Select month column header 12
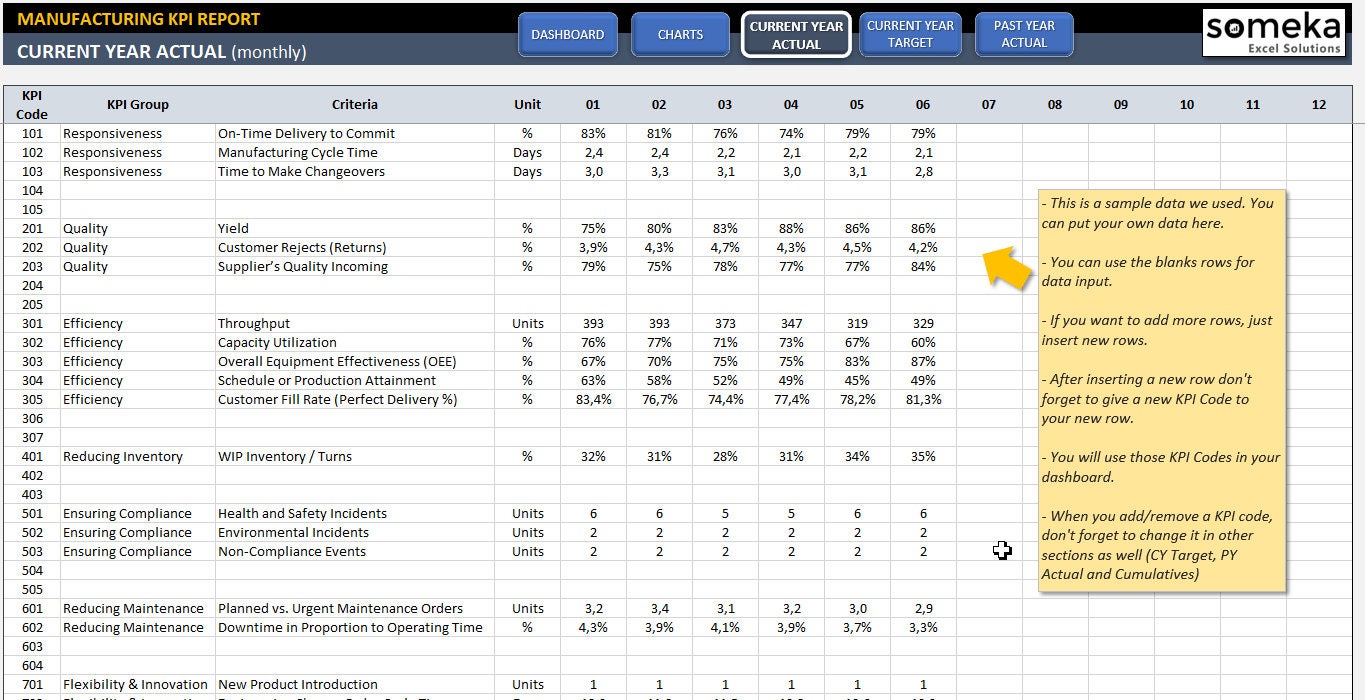This screenshot has width=1365, height=700. [x=1318, y=103]
